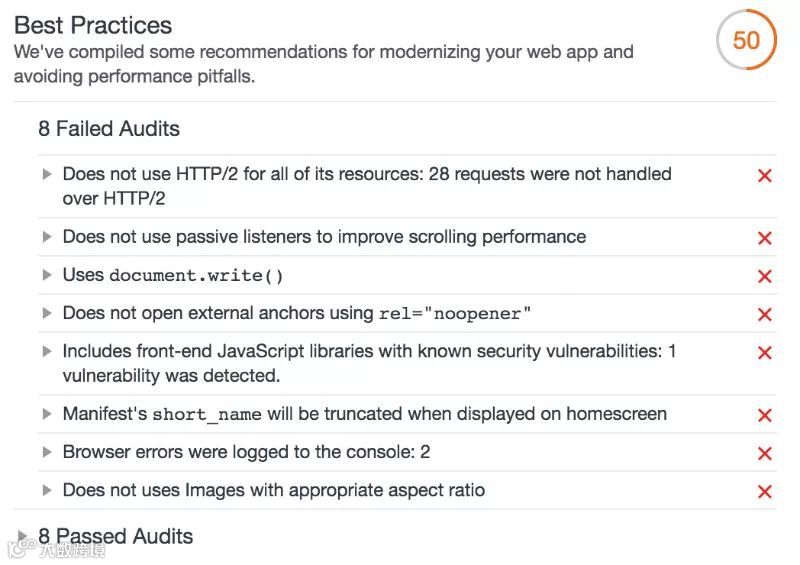Click the red X beside passive listeners audit
This screenshot has height=565, width=800.
[765, 238]
